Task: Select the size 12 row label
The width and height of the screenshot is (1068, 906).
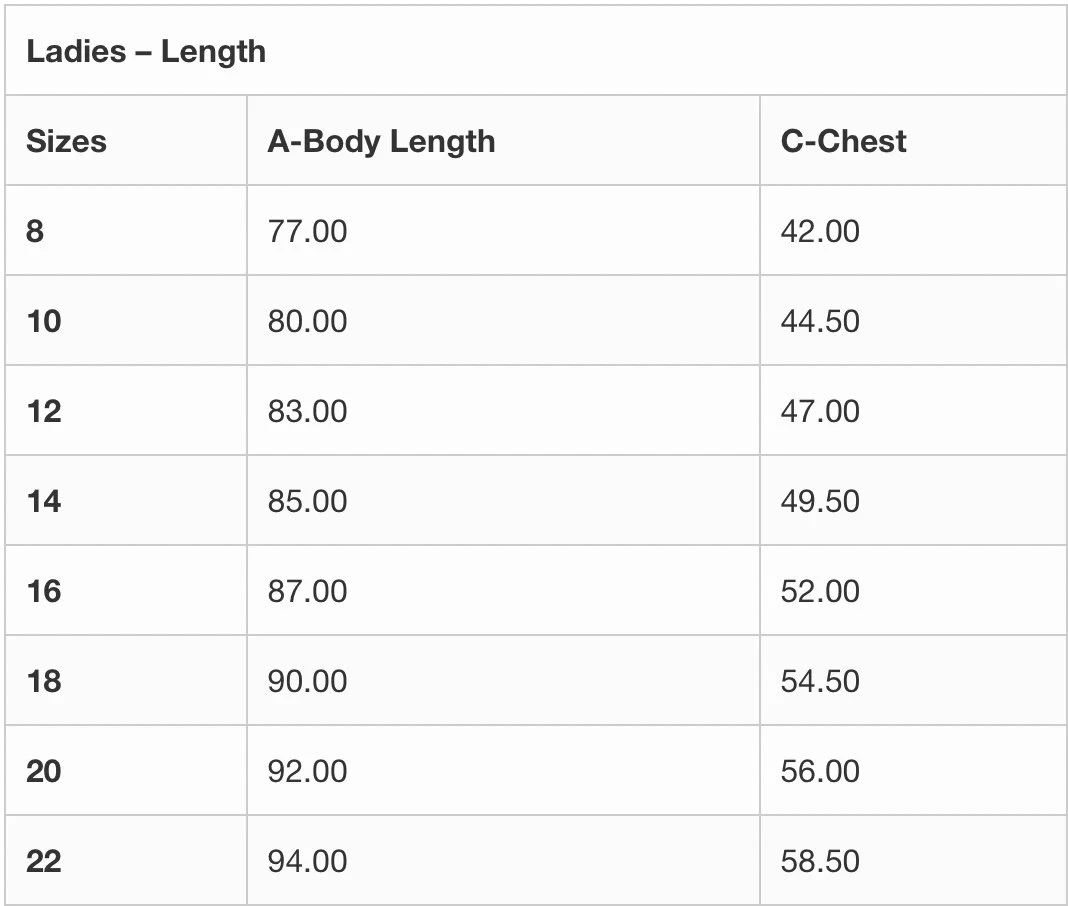Action: 43,411
